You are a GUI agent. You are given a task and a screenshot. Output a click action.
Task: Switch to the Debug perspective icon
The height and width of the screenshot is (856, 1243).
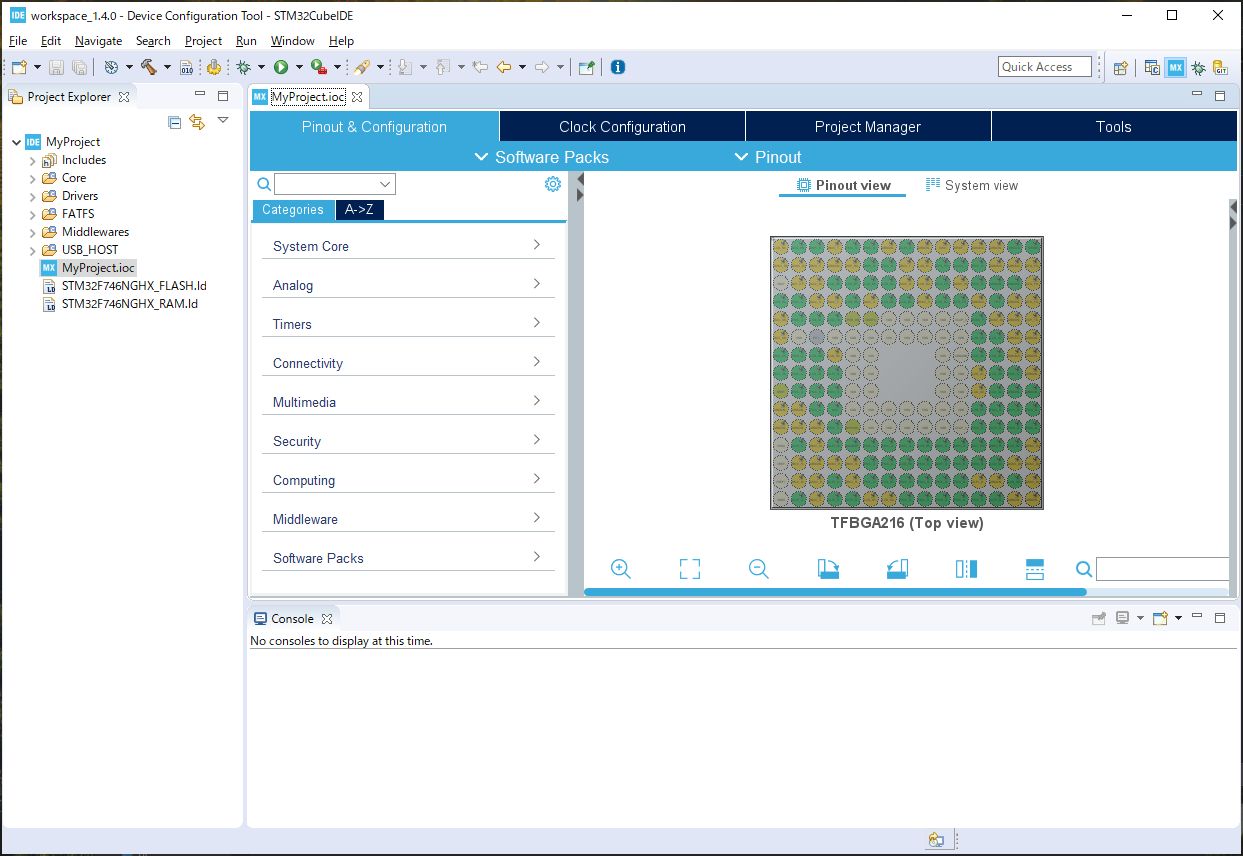(x=1198, y=67)
